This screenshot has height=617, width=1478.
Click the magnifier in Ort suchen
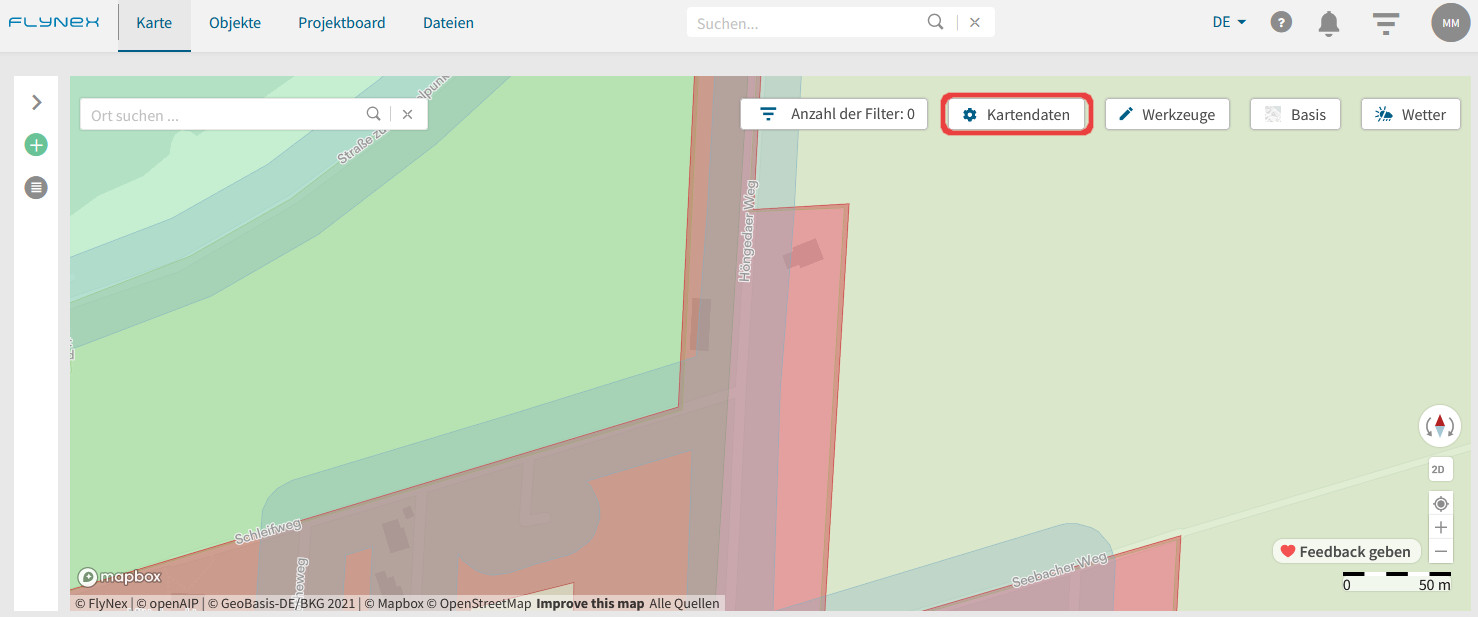pos(373,114)
